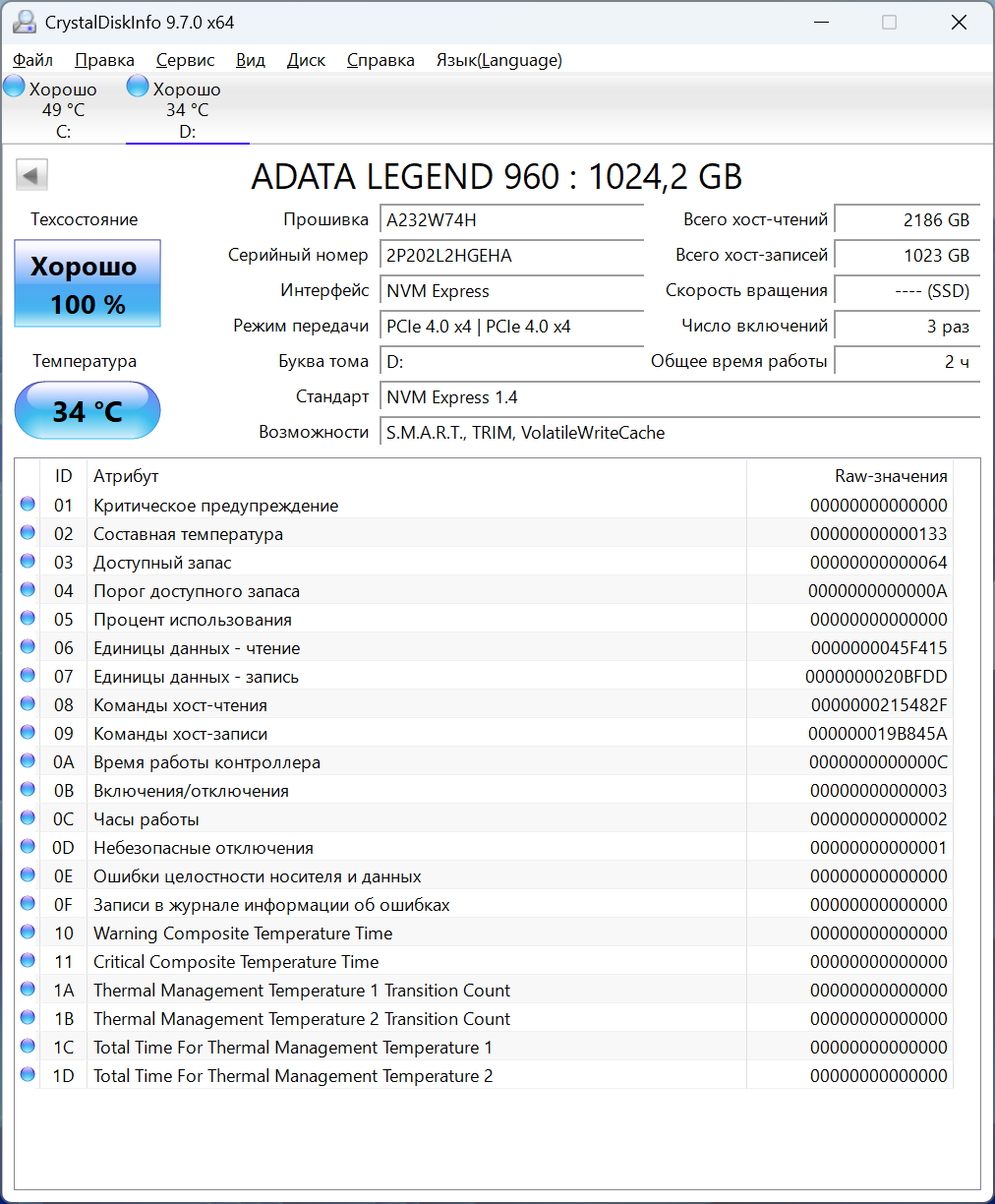Open the Файл menu
Image resolution: width=995 pixels, height=1204 pixels.
[x=33, y=60]
